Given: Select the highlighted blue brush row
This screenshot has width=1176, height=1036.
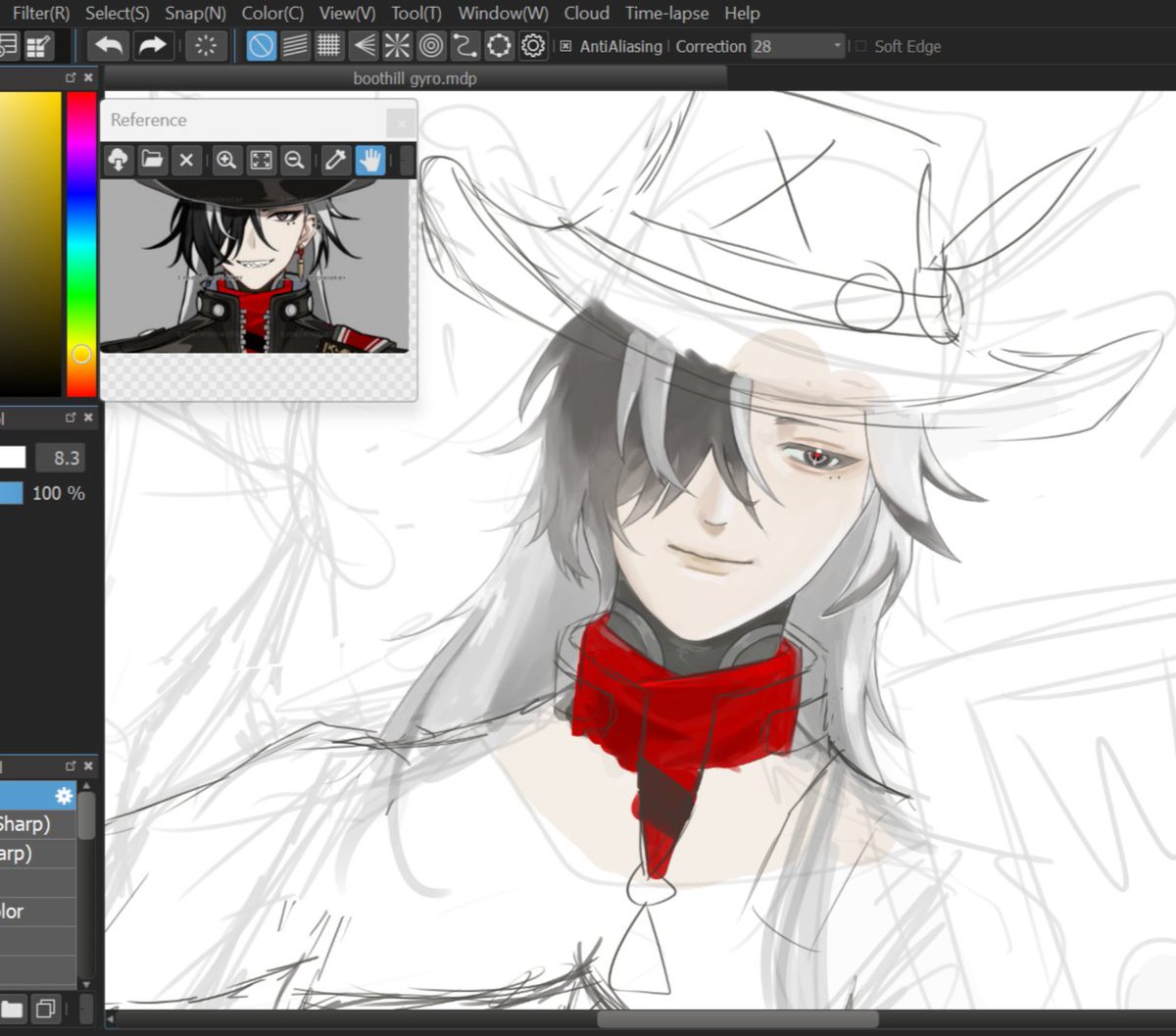Looking at the screenshot, I should click(x=38, y=796).
